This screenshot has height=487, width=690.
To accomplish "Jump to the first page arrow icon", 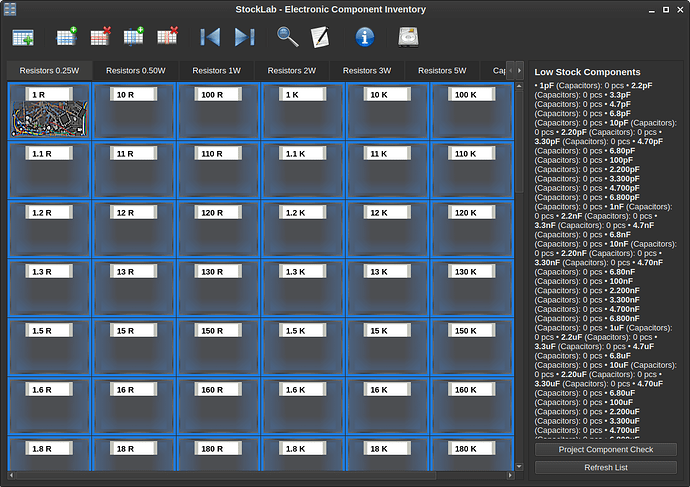I will (x=210, y=38).
